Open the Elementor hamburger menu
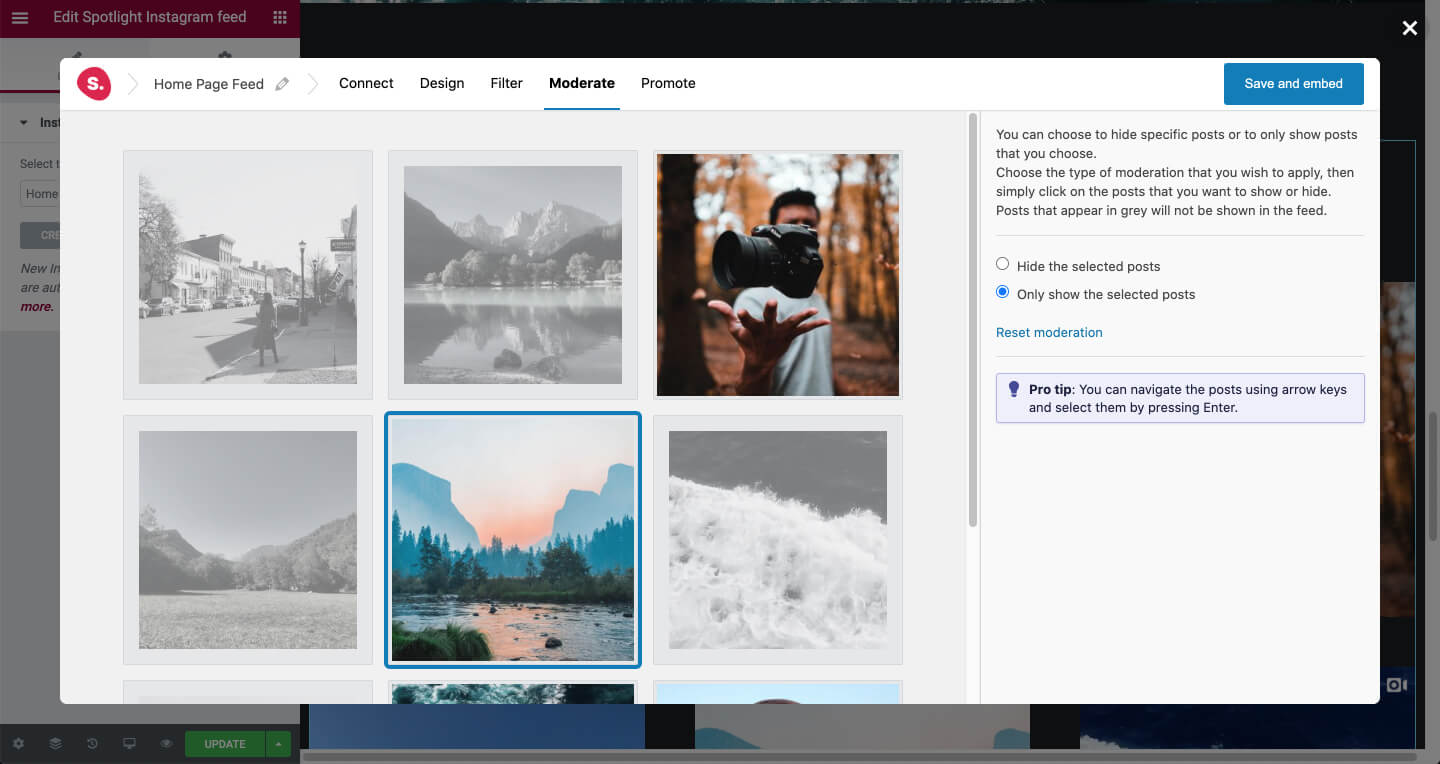Viewport: 1440px width, 764px height. [x=20, y=18]
